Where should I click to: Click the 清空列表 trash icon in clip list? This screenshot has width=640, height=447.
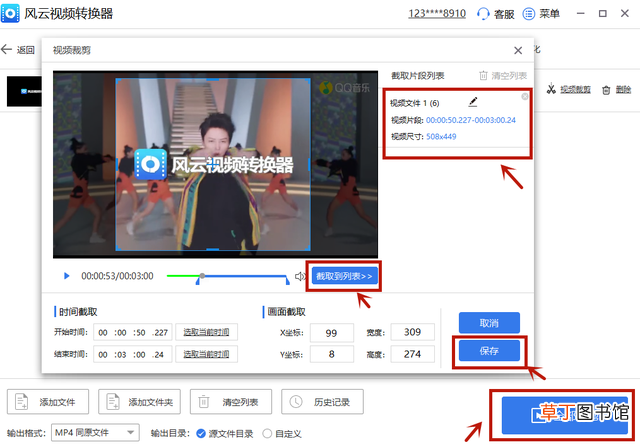[x=483, y=76]
